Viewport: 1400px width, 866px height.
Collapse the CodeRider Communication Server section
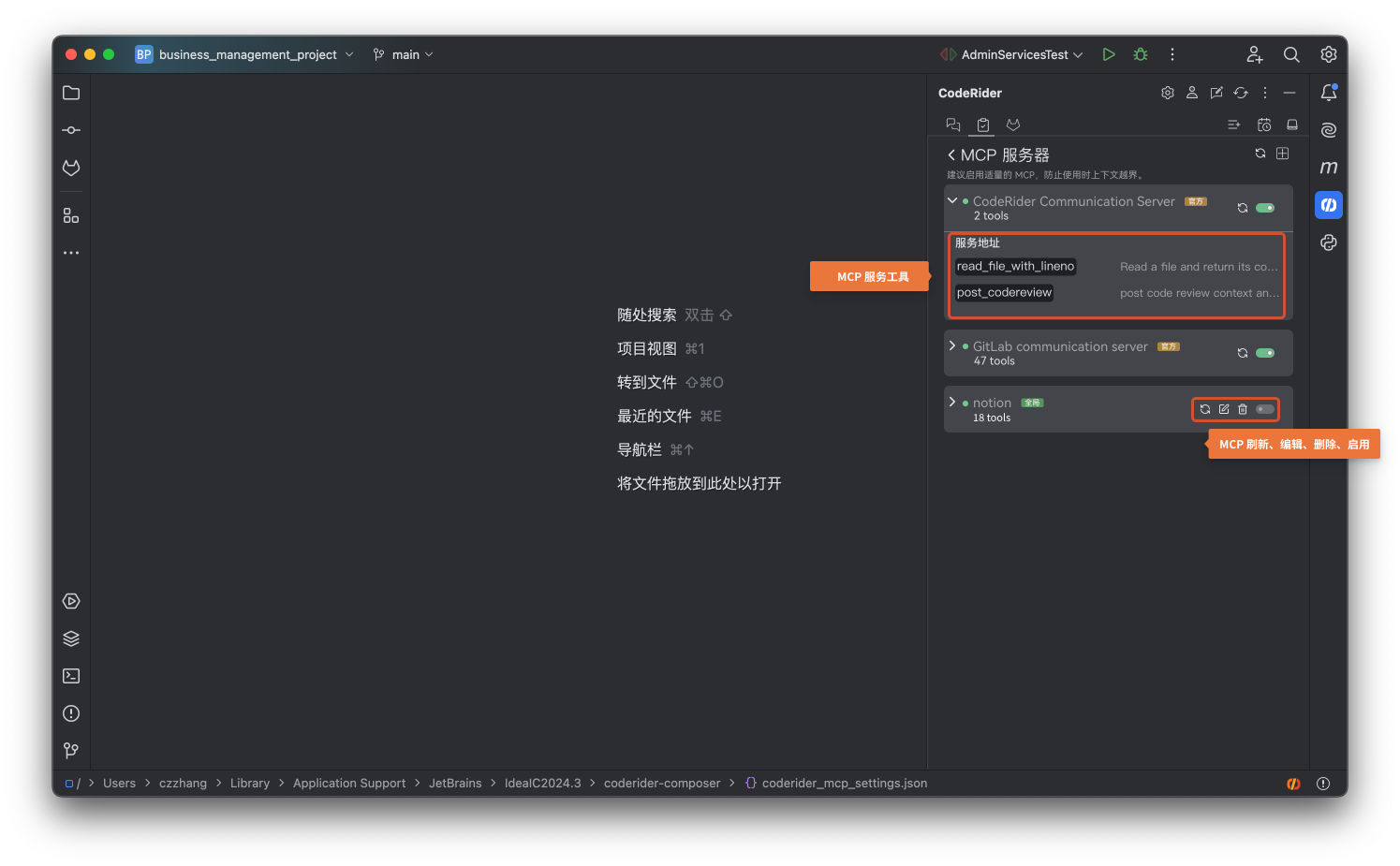point(952,200)
